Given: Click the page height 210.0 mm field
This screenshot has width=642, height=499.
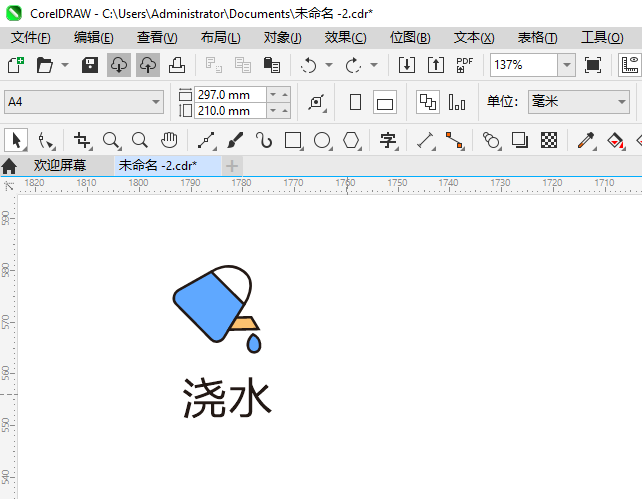Looking at the screenshot, I should pyautogui.click(x=231, y=111).
